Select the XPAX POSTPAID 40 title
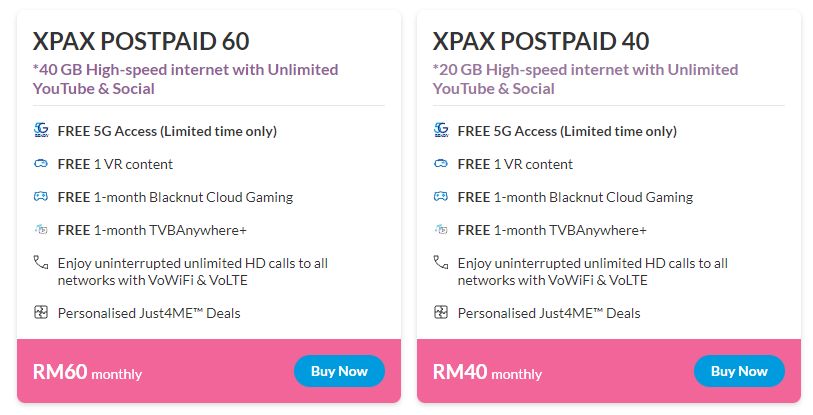This screenshot has width=813, height=415. (541, 42)
